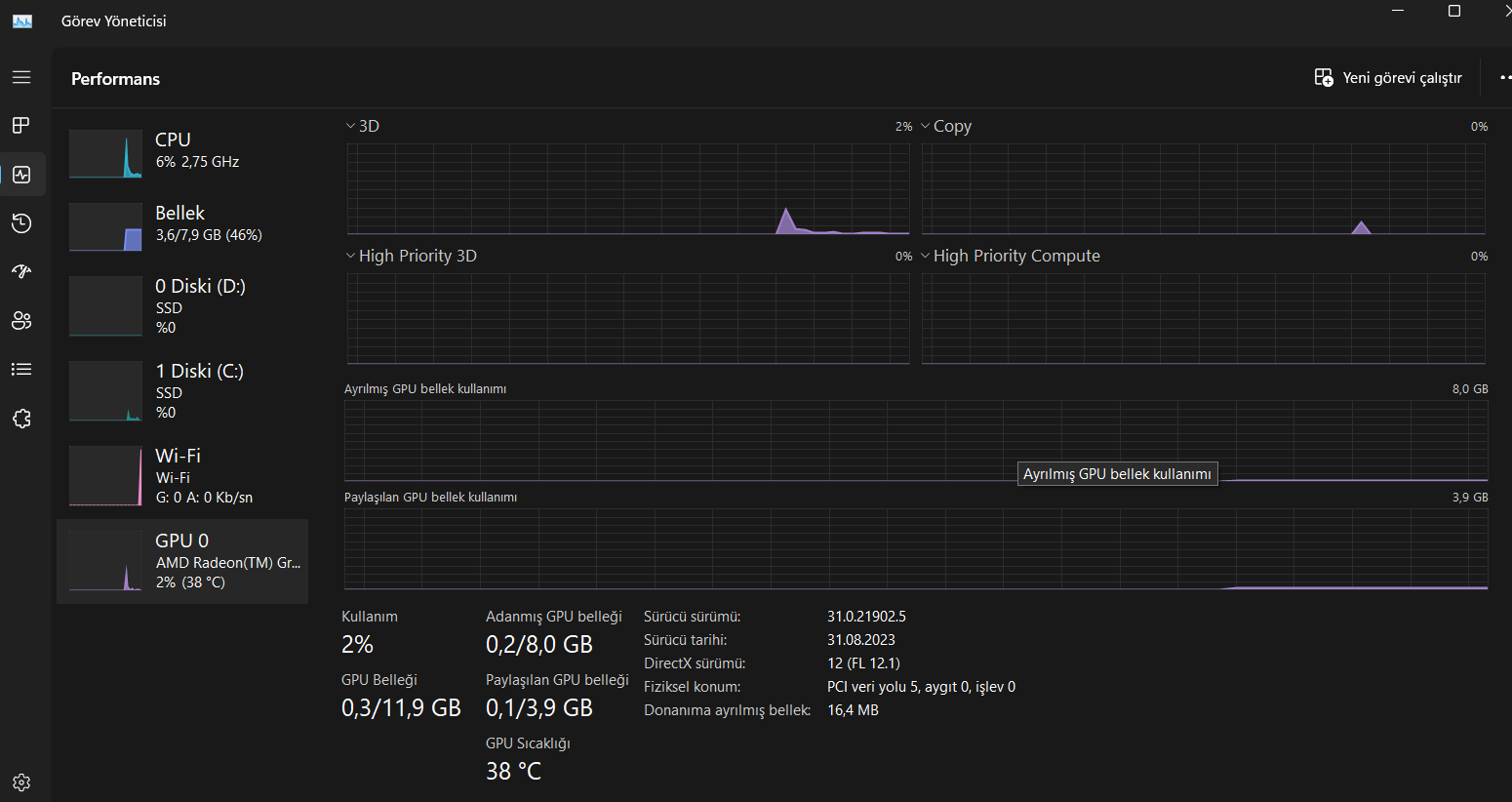Open the Services puzzle-piece icon

pos(21,419)
